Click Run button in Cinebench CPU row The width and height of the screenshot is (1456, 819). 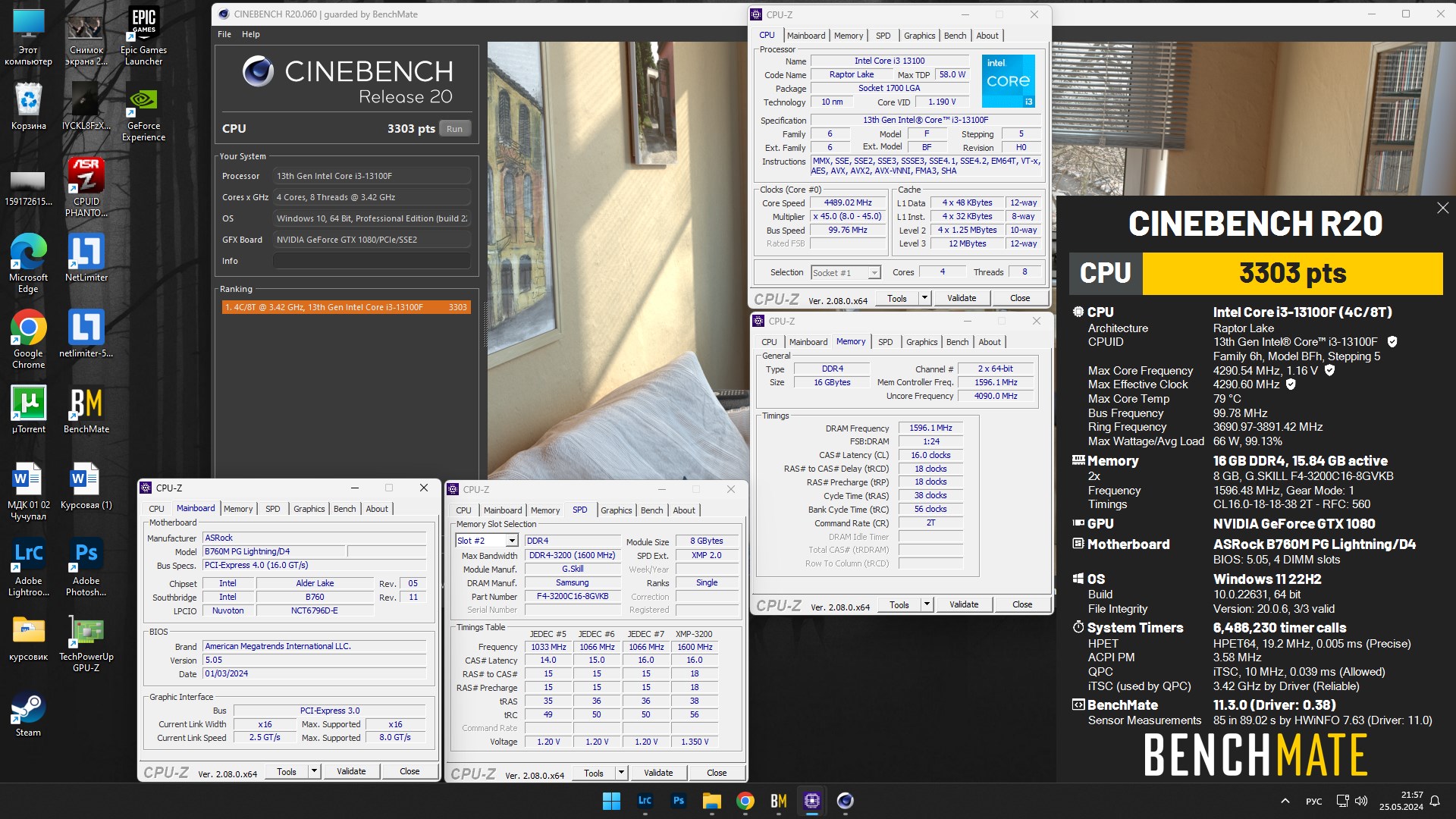(454, 129)
